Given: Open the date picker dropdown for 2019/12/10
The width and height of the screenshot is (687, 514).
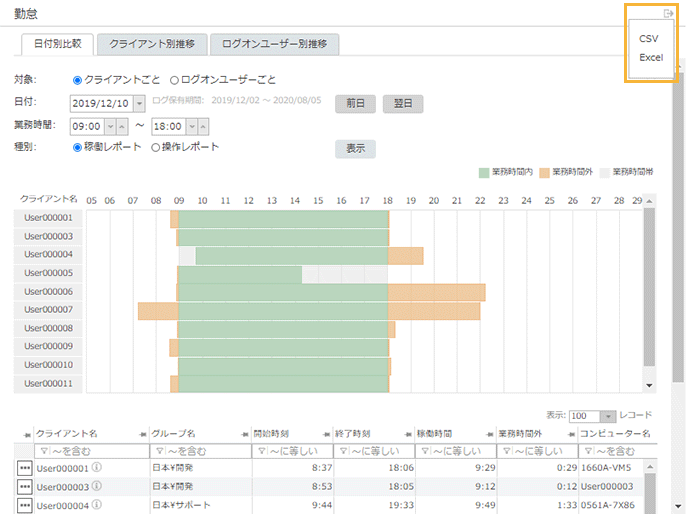Looking at the screenshot, I should [x=139, y=102].
